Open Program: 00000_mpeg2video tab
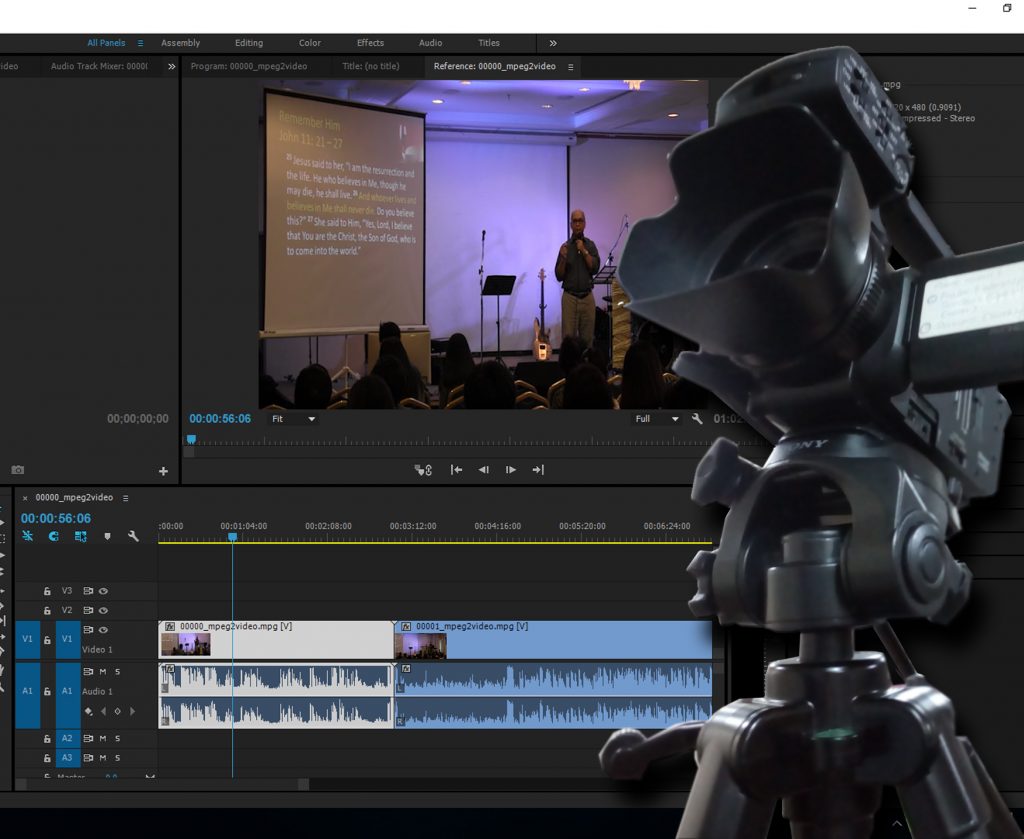This screenshot has height=839, width=1024. pos(249,67)
